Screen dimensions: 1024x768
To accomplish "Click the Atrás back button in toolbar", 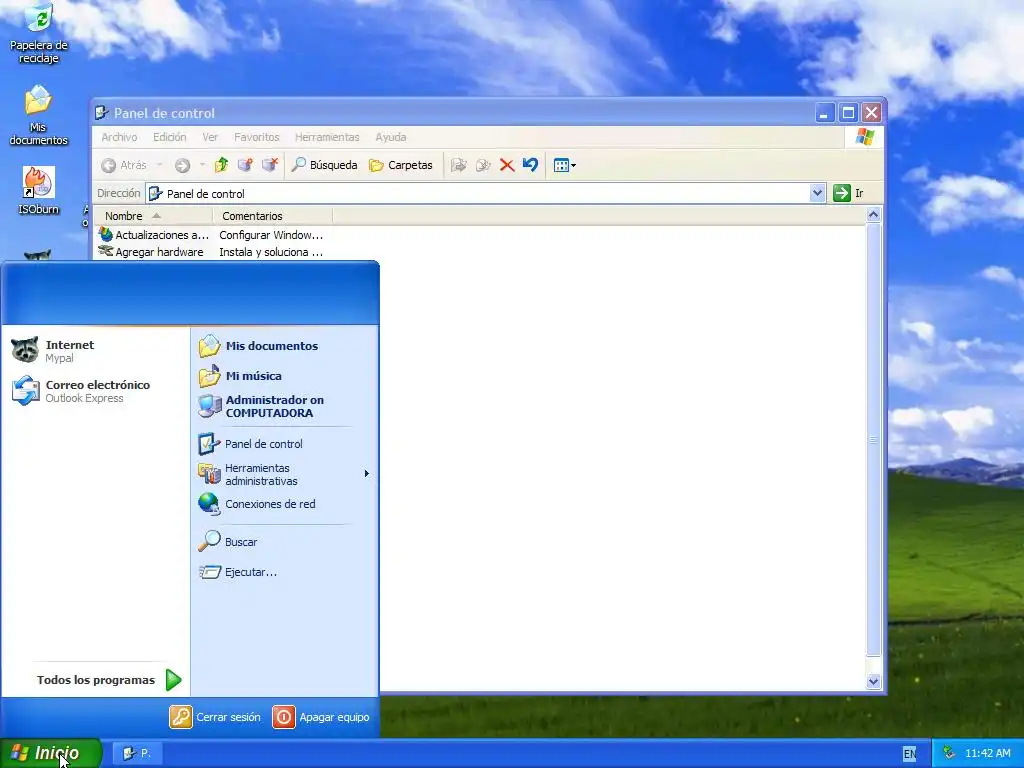I will click(x=124, y=165).
